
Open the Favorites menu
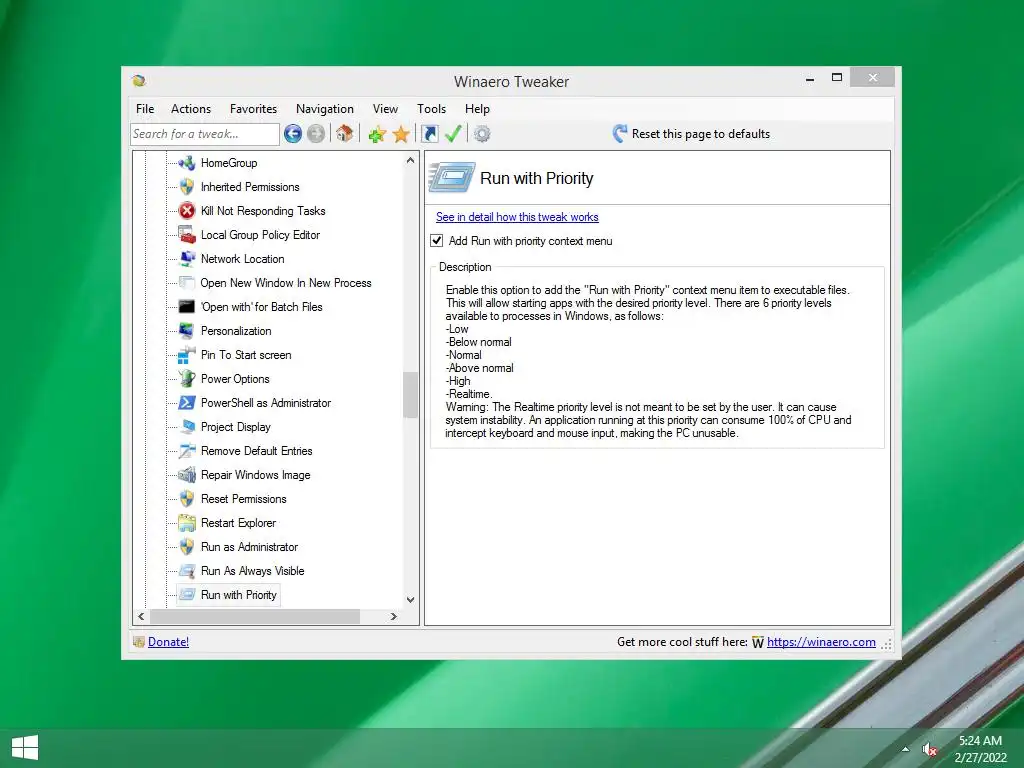(253, 109)
